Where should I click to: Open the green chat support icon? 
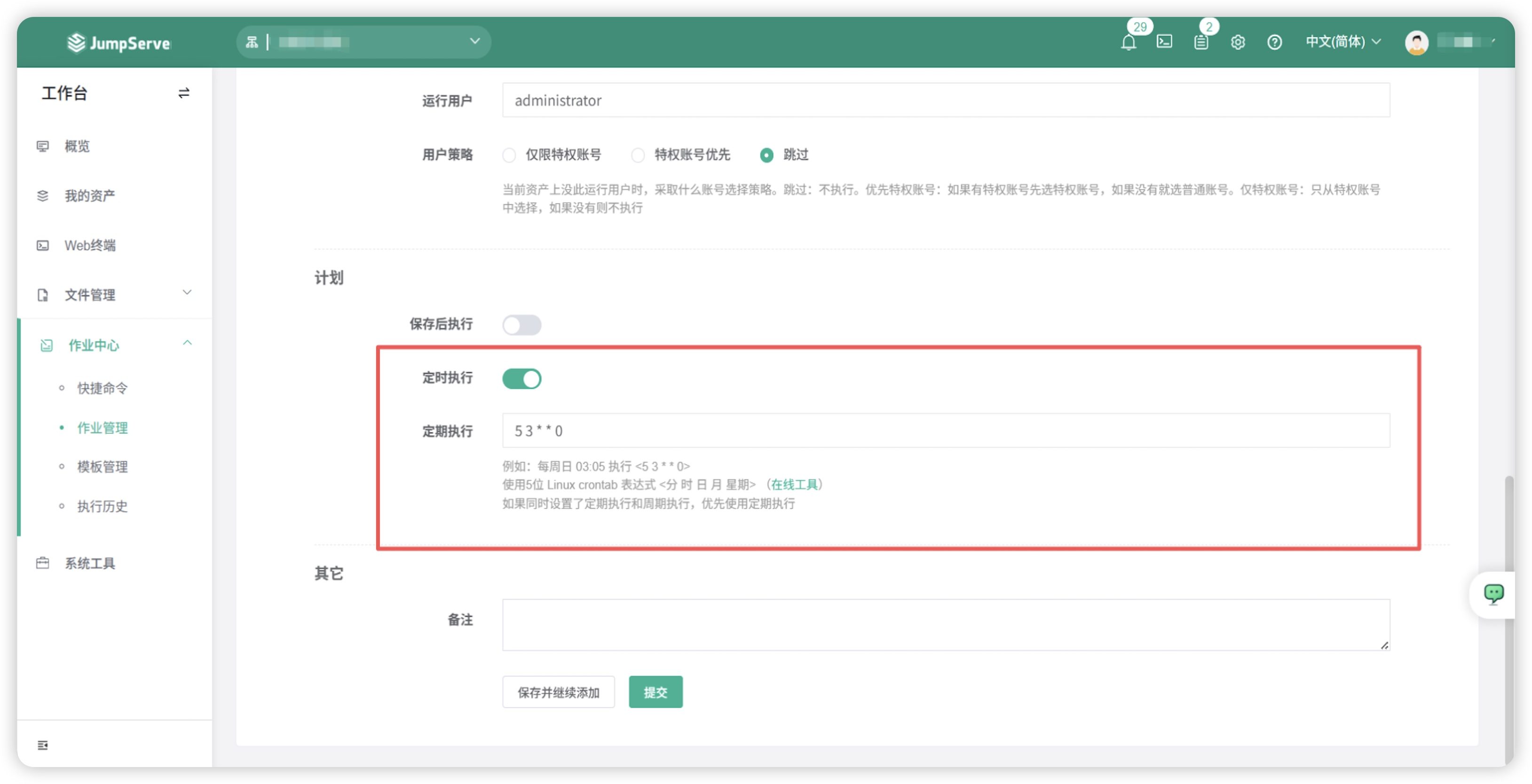tap(1493, 594)
